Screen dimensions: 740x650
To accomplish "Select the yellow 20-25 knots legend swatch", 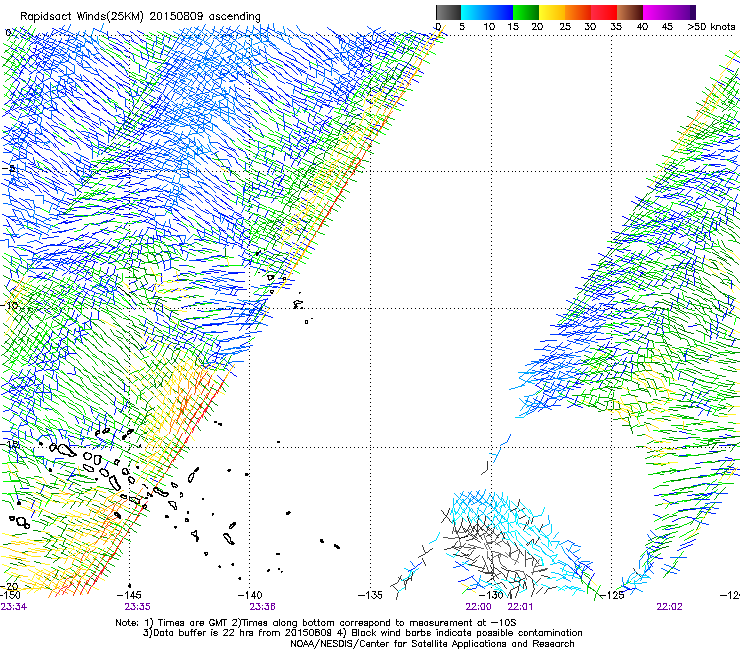I will (x=552, y=12).
